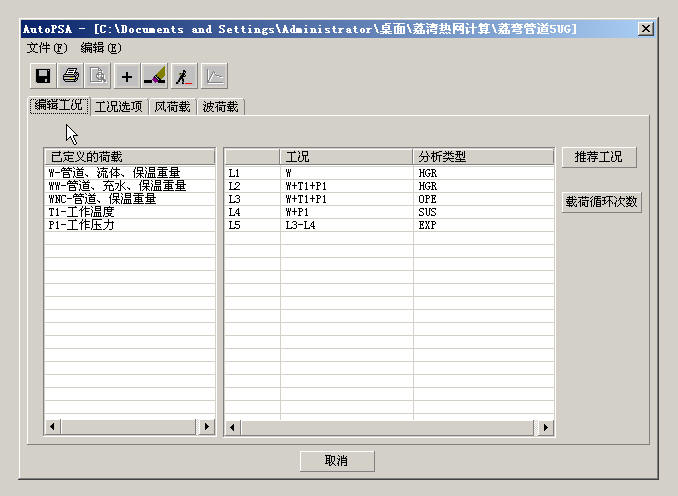Click the graph chart toolbar icon
Screen dimensions: 678x496
214,76
